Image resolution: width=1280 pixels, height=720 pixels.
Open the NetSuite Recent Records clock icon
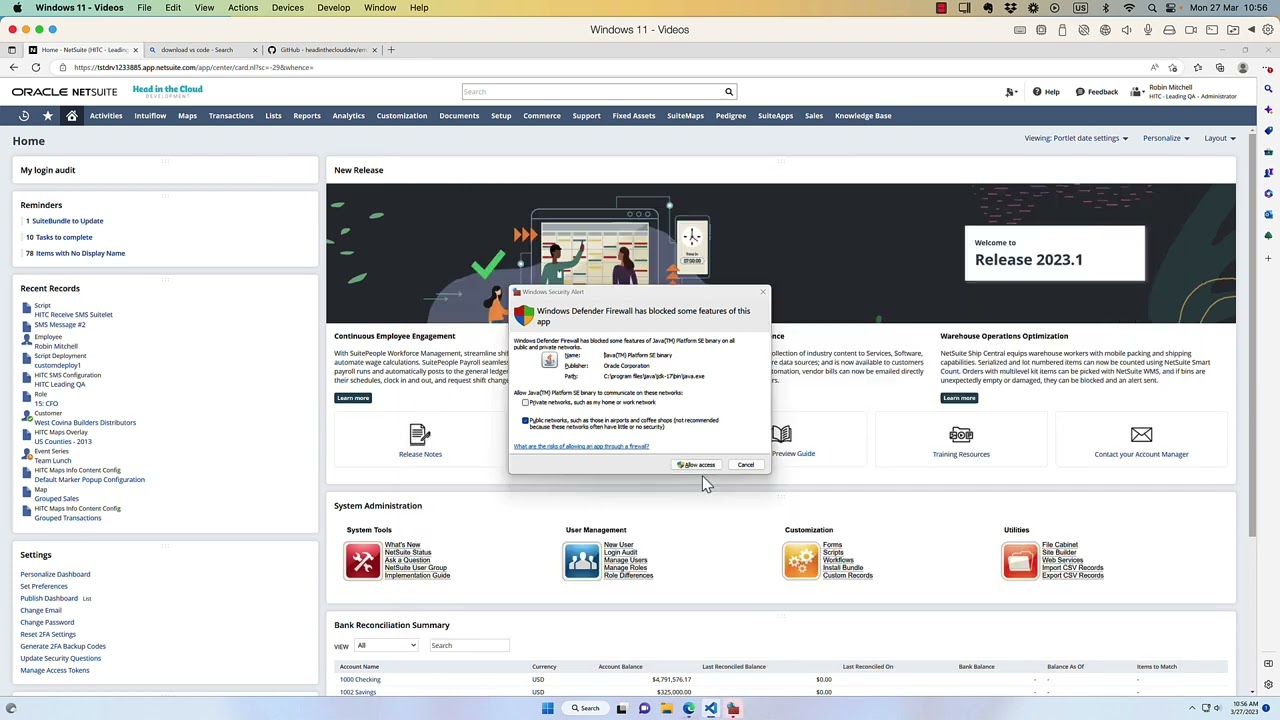pos(24,116)
